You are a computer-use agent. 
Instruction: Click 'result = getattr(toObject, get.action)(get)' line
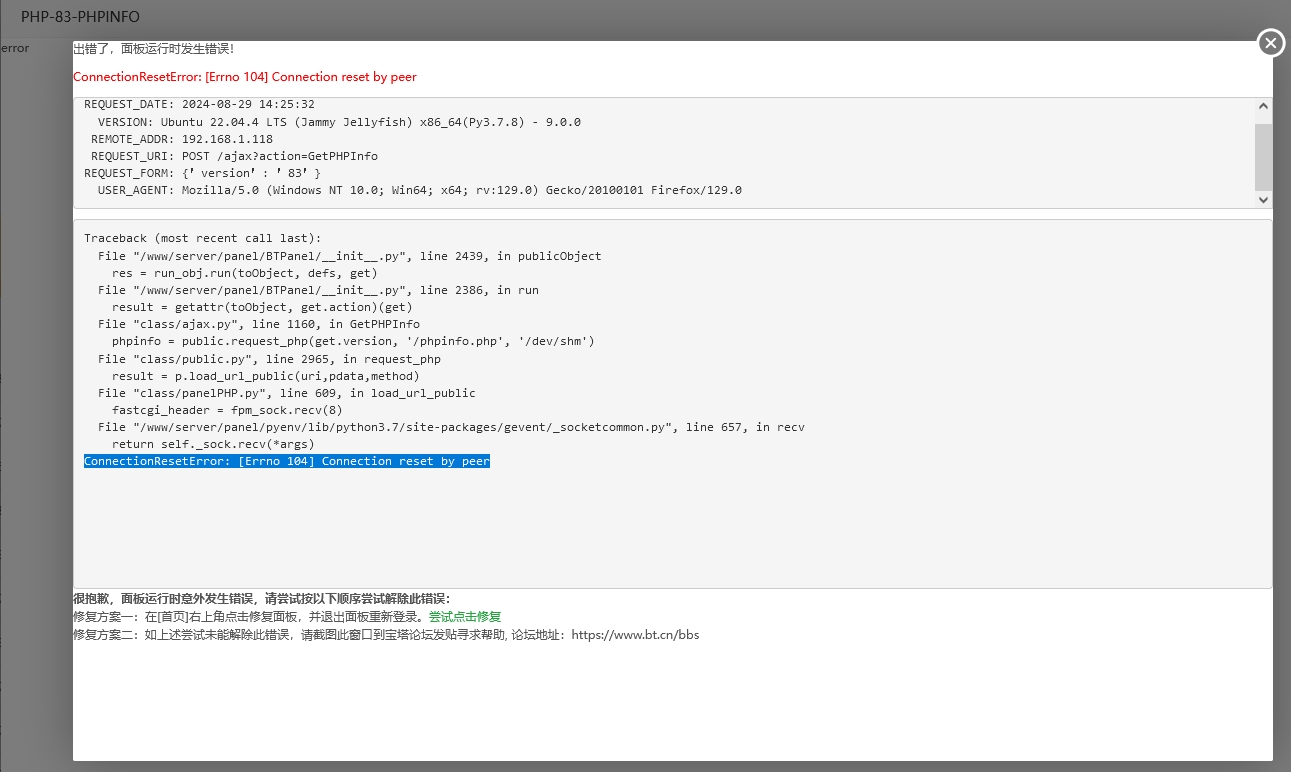point(262,307)
